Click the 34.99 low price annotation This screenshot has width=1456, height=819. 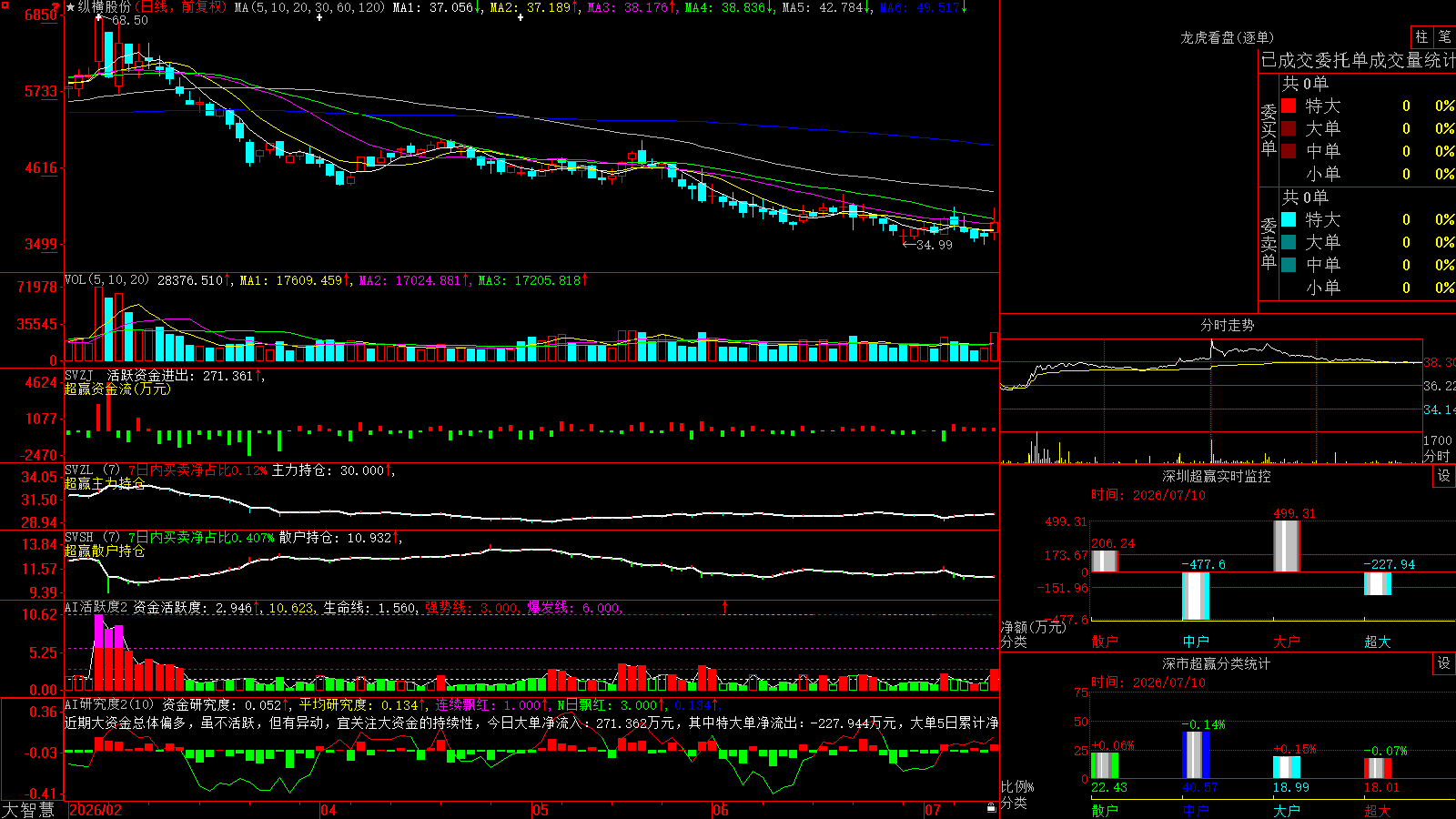(x=935, y=245)
